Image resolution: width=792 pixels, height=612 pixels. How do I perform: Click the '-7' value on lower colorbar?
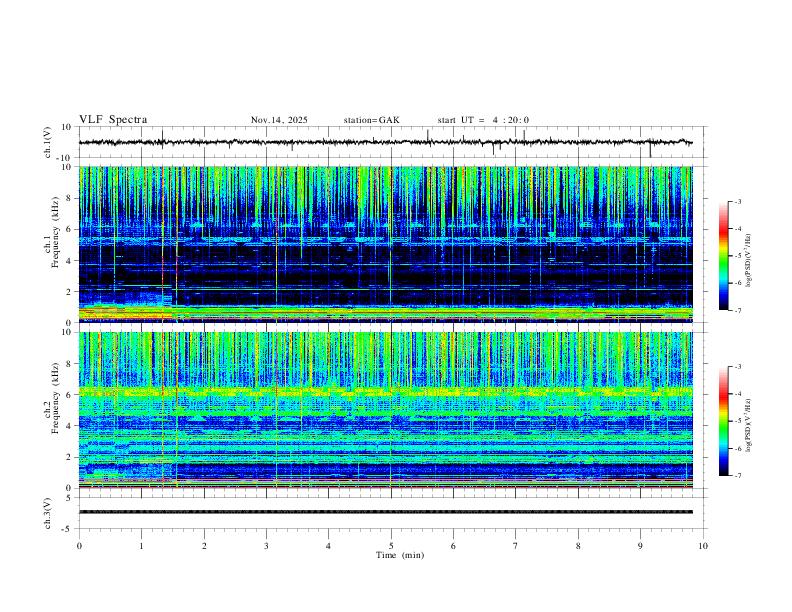point(738,476)
